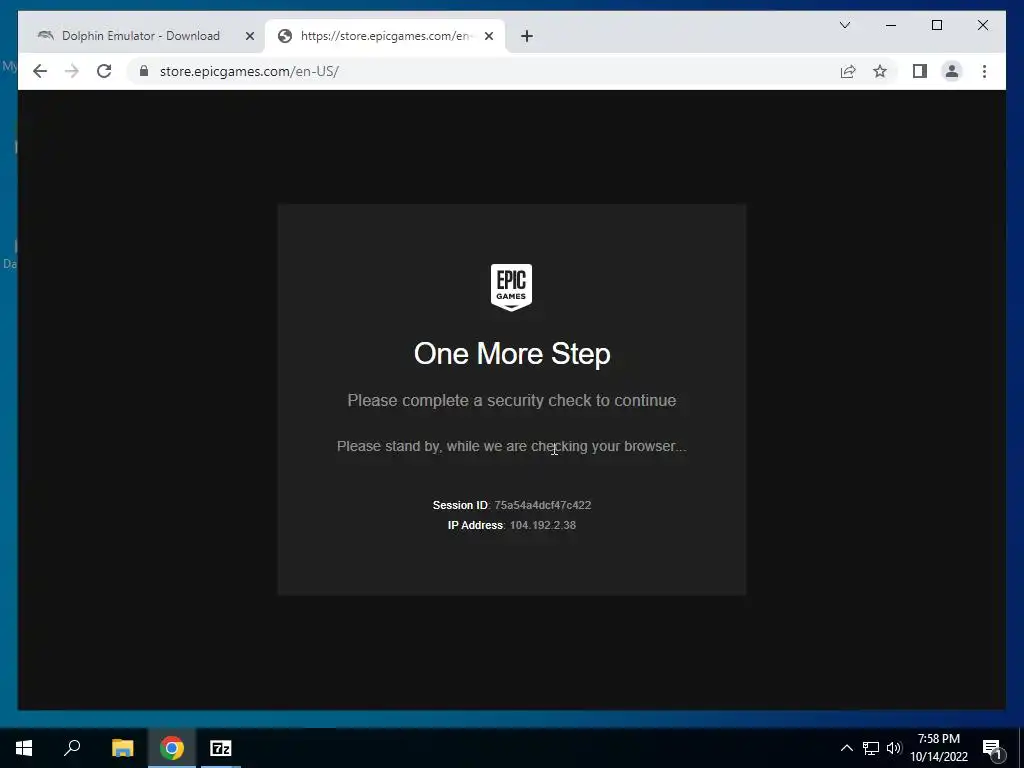Click the 'One More Step' heading

pyautogui.click(x=512, y=354)
